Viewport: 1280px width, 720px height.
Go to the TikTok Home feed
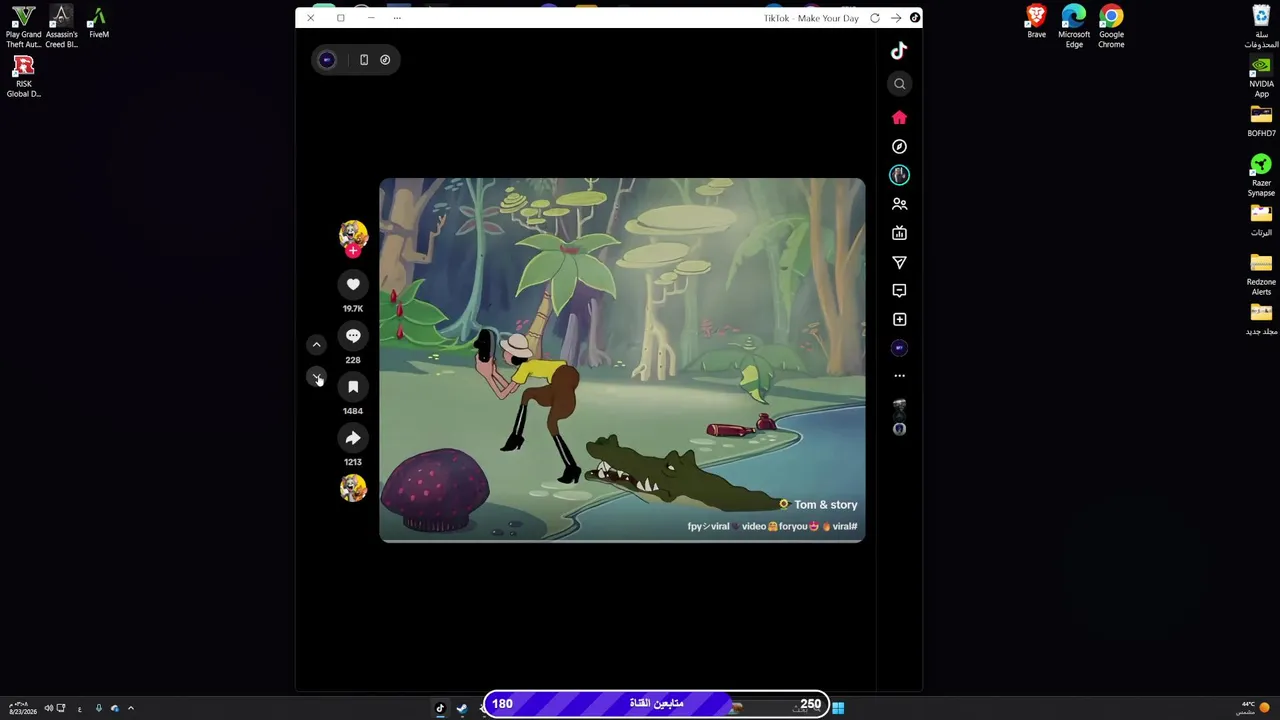pos(899,117)
